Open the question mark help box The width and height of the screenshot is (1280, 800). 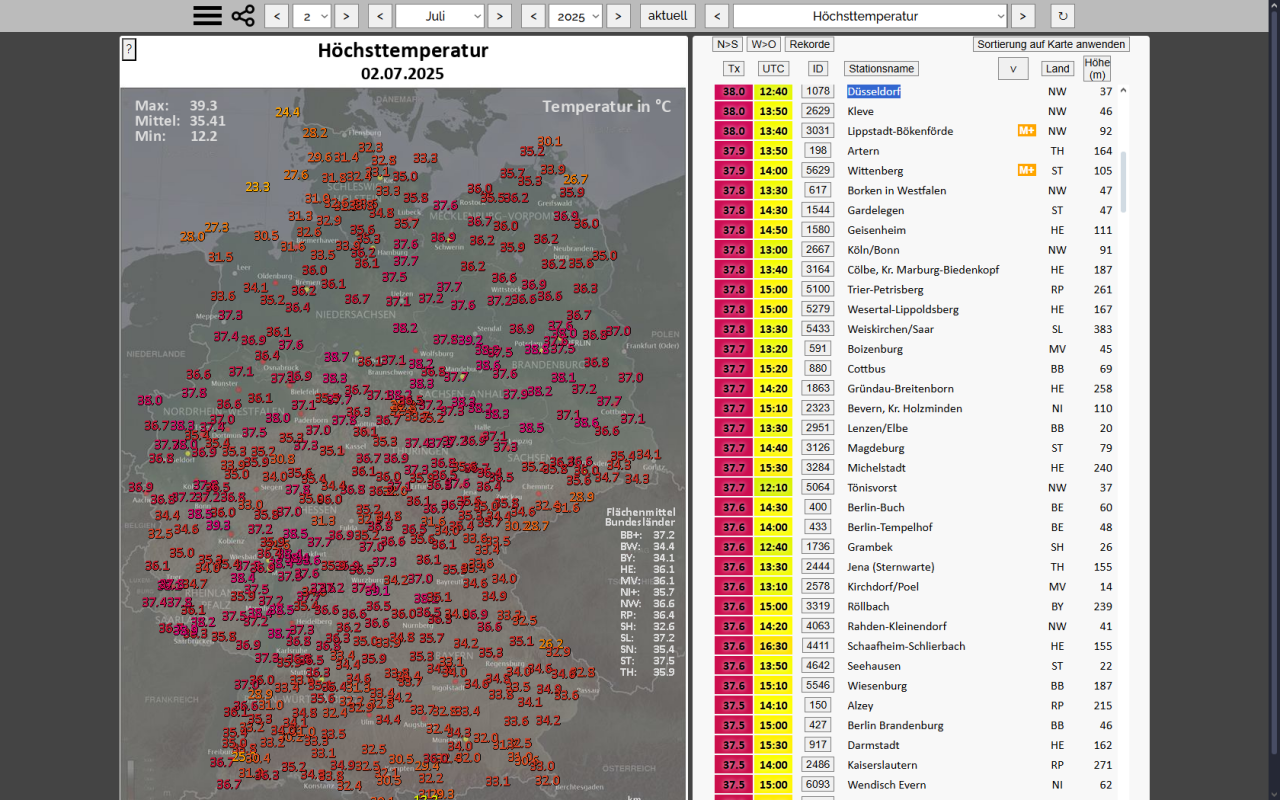point(129,50)
